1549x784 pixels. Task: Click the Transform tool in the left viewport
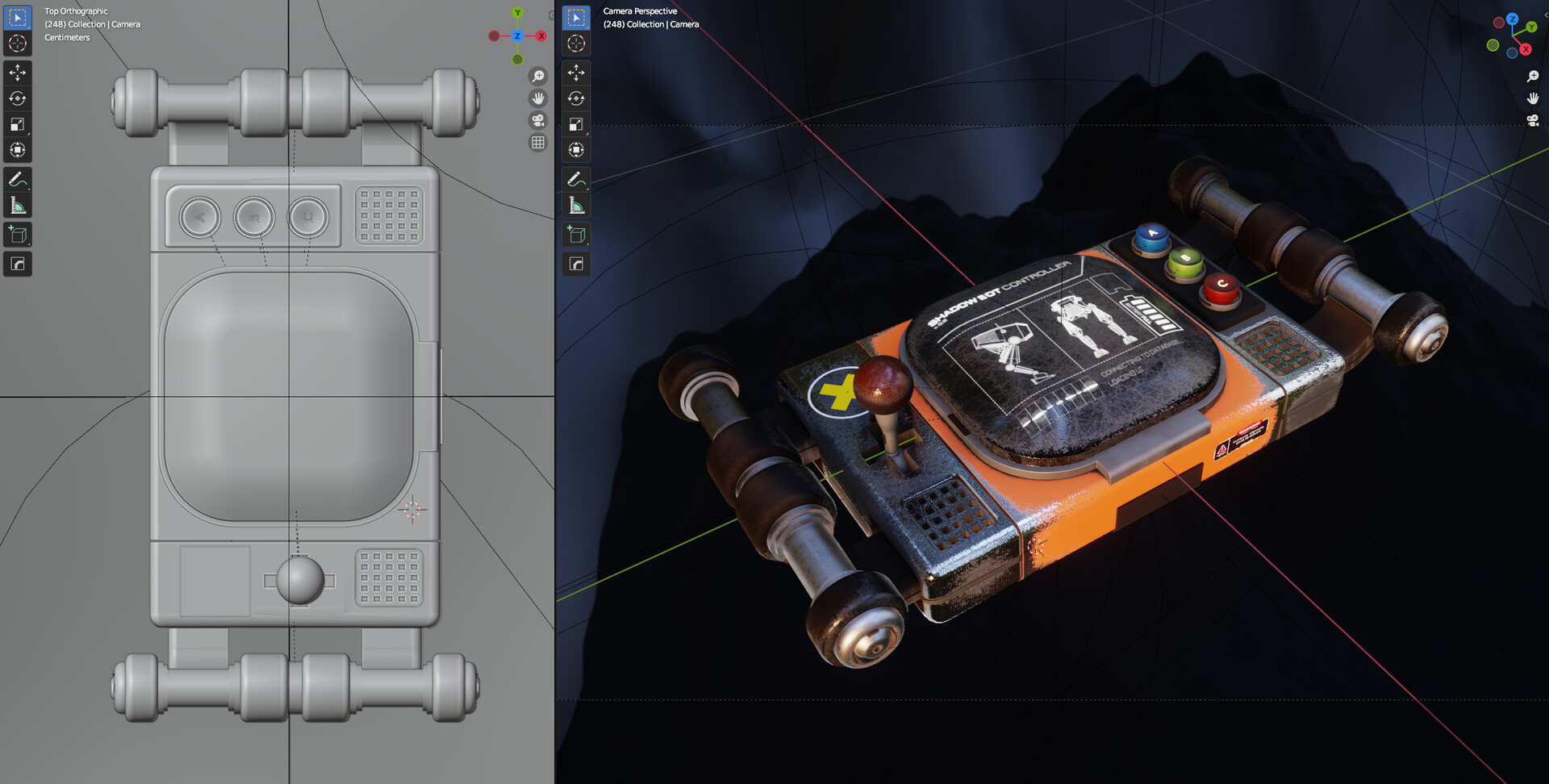click(x=17, y=150)
